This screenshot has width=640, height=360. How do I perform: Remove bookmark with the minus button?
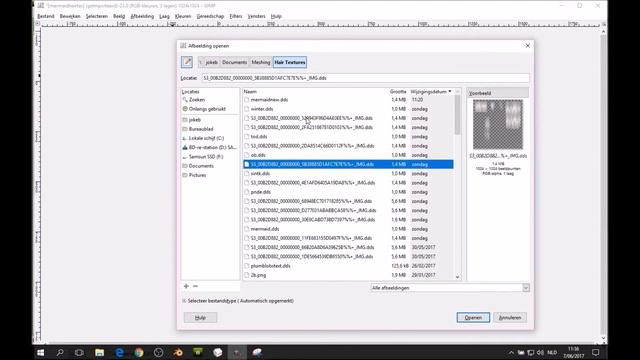click(196, 286)
